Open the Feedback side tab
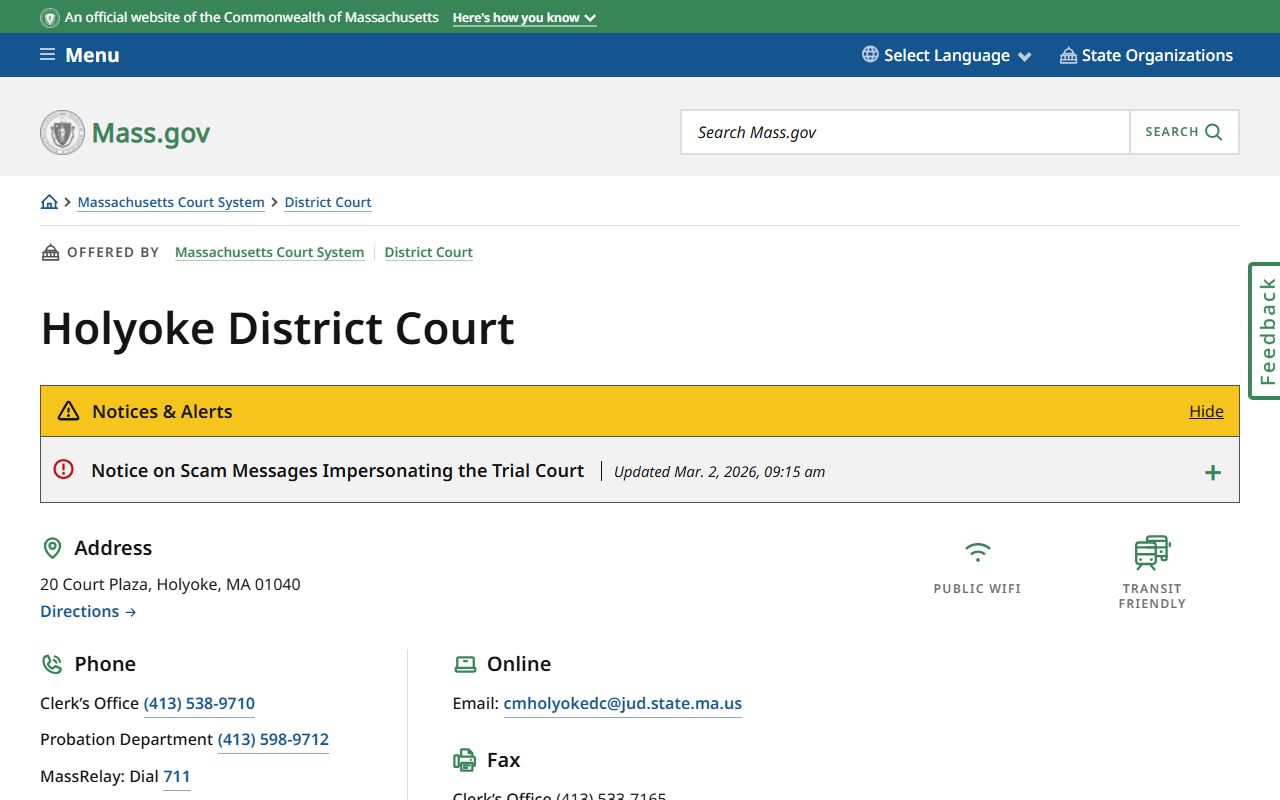1280x800 pixels. point(1266,331)
